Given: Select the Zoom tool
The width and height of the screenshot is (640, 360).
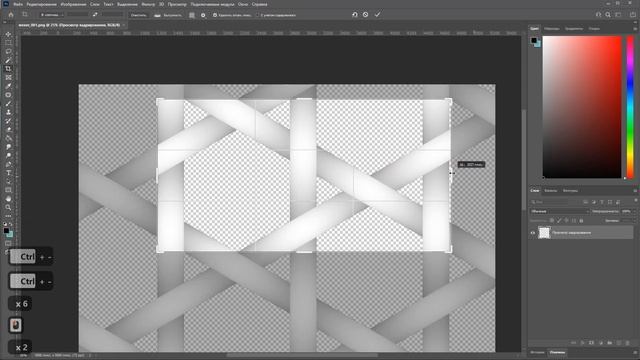Looking at the screenshot, I should pyautogui.click(x=8, y=207).
